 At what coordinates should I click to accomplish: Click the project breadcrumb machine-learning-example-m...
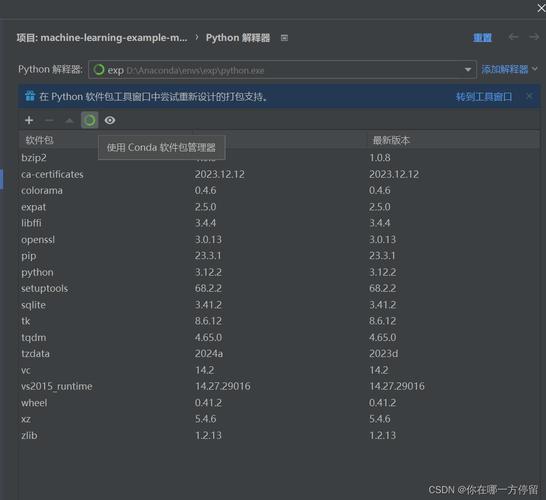coord(102,38)
